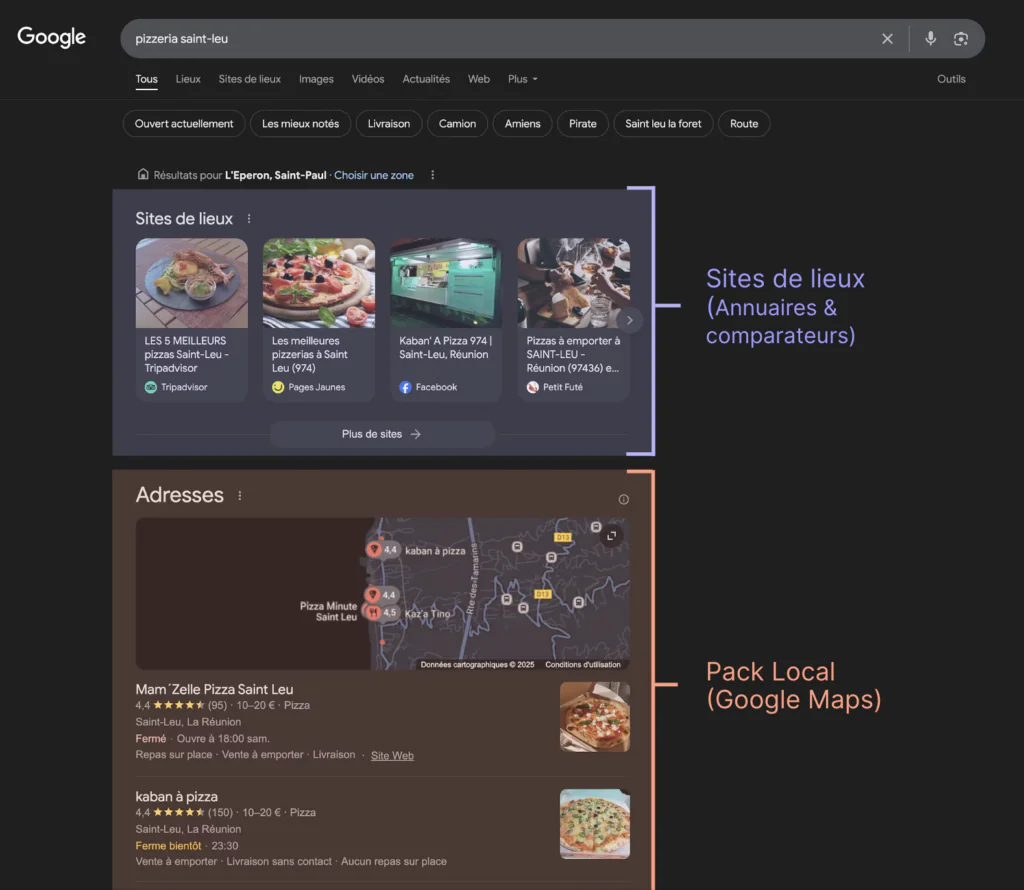Click the info icon in Adresses panel

pos(624,500)
